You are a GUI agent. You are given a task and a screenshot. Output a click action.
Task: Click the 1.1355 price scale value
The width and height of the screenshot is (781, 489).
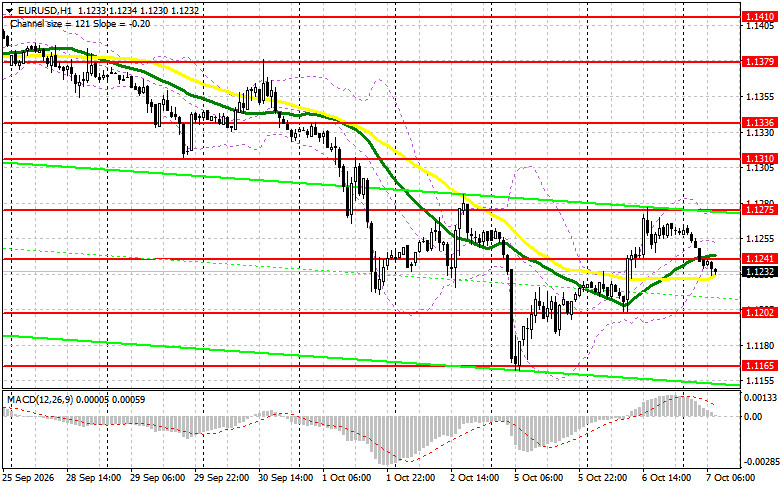coord(761,97)
